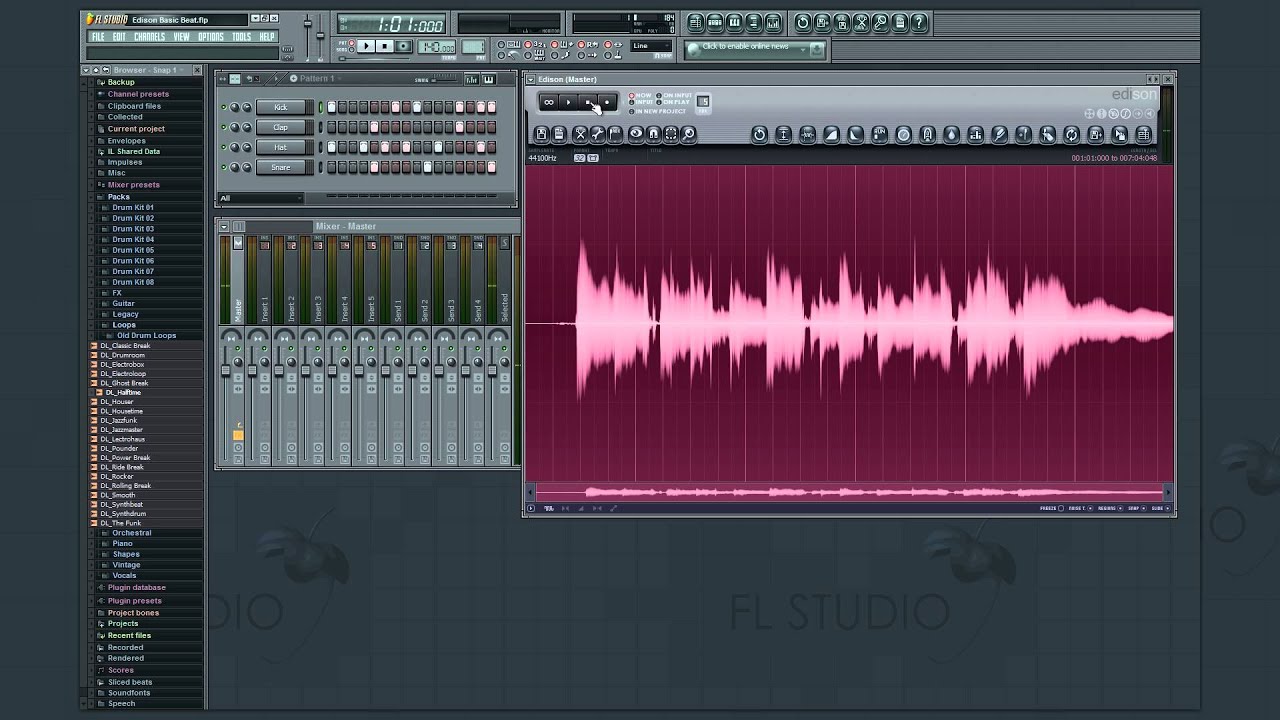Click the speaker icon under Edison's logo
Screen dimensions: 1280x720
tap(1149, 113)
